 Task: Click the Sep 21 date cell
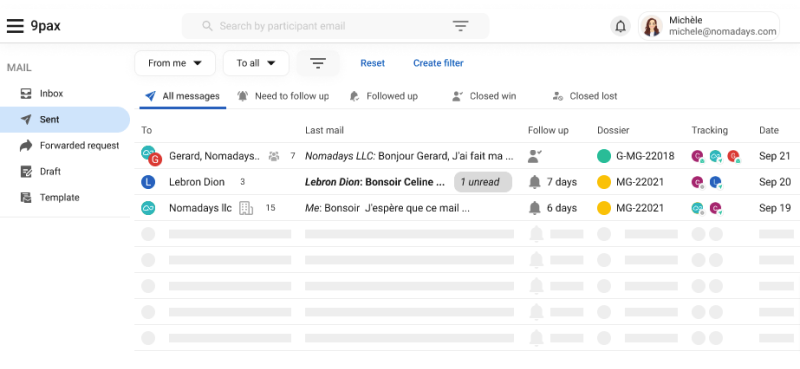pyautogui.click(x=774, y=156)
